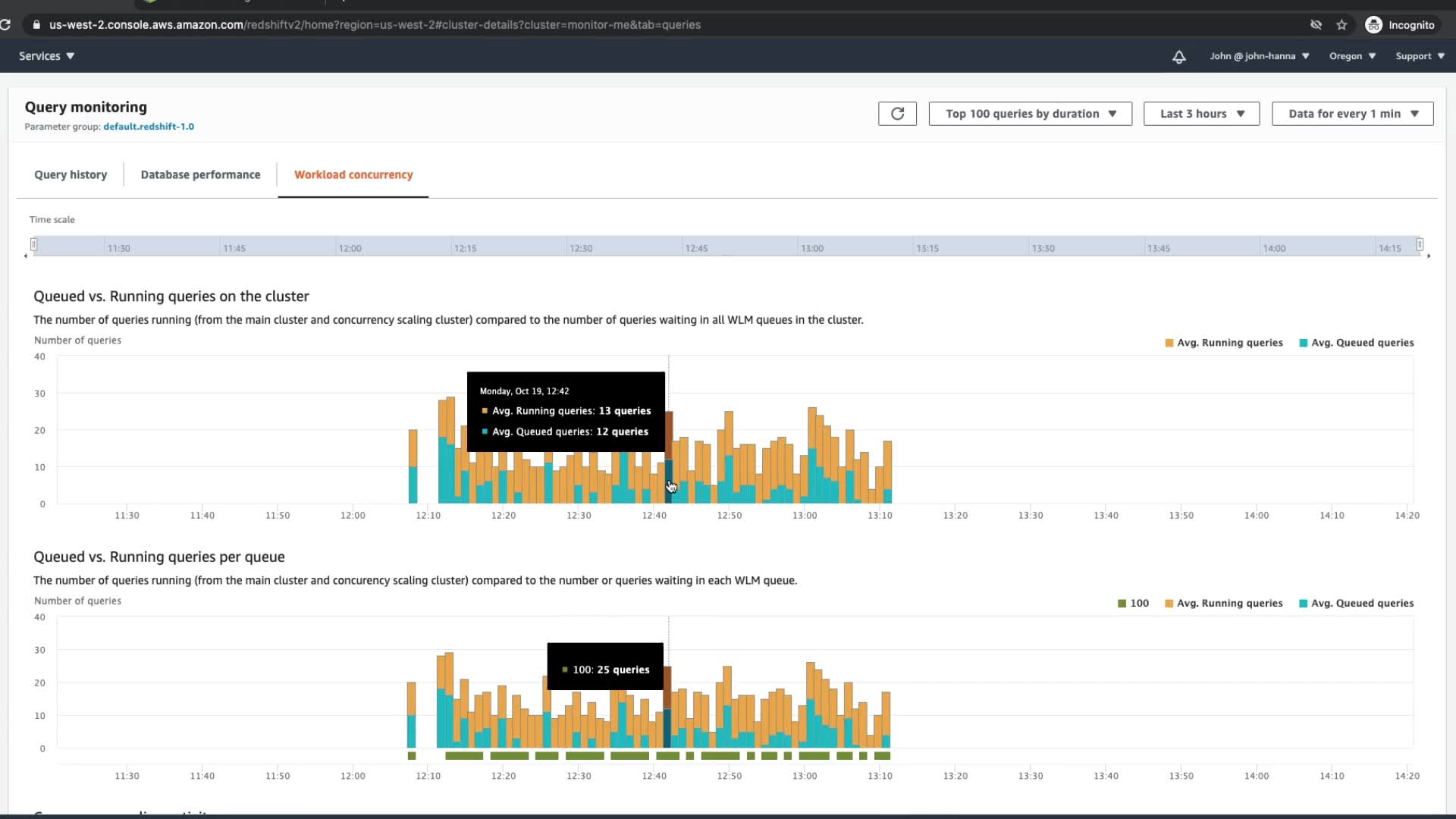Switch to the Query history tab

[71, 174]
